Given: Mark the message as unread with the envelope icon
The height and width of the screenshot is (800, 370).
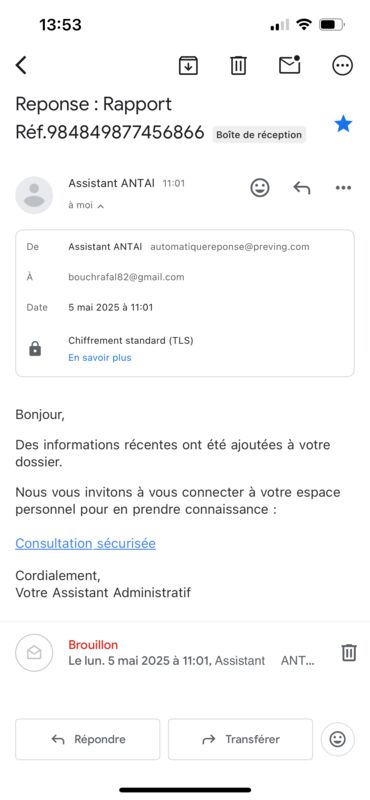Looking at the screenshot, I should pyautogui.click(x=289, y=64).
